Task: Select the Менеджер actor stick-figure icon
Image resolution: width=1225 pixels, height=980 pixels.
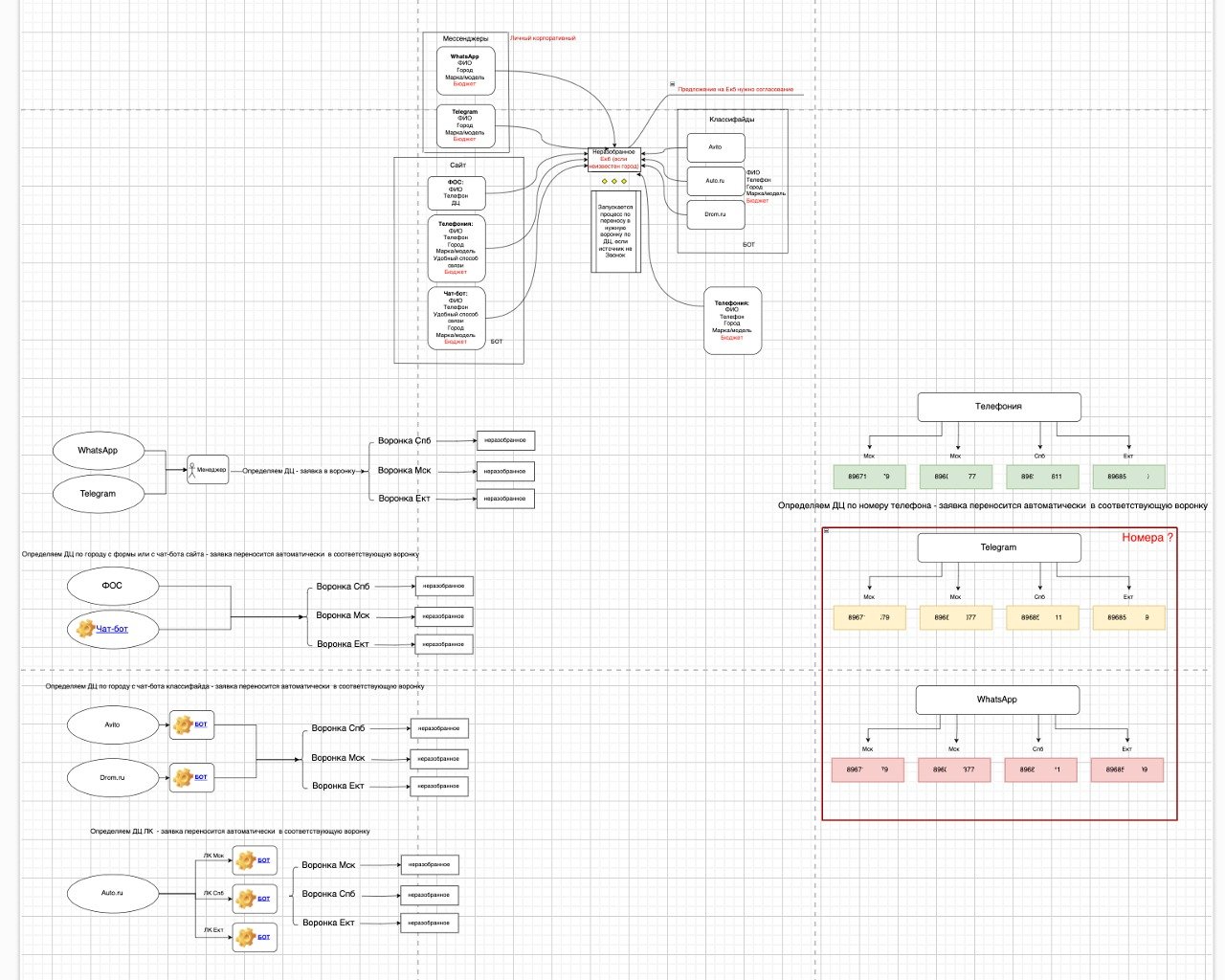Action: 192,470
